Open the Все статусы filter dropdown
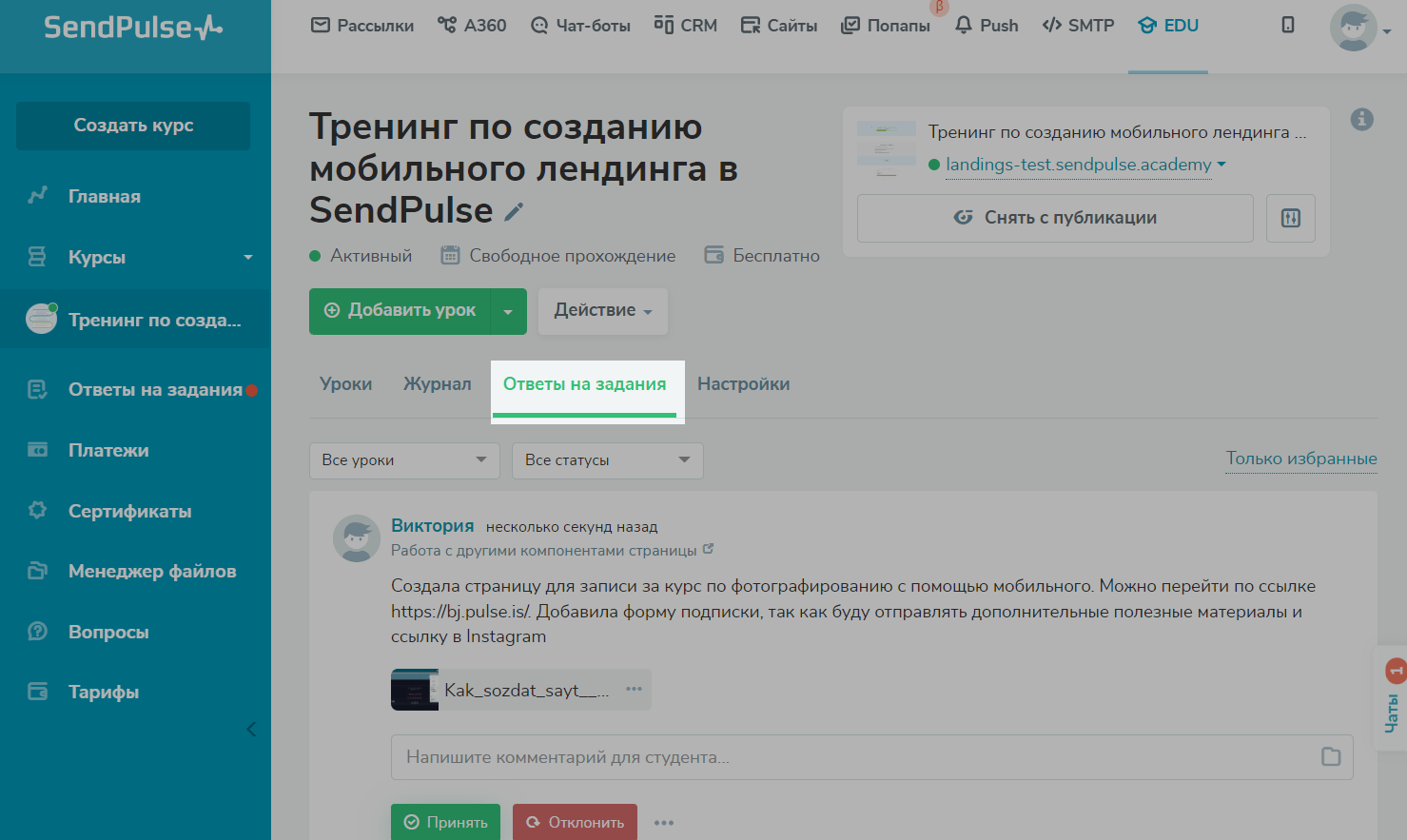Image resolution: width=1407 pixels, height=840 pixels. click(607, 460)
